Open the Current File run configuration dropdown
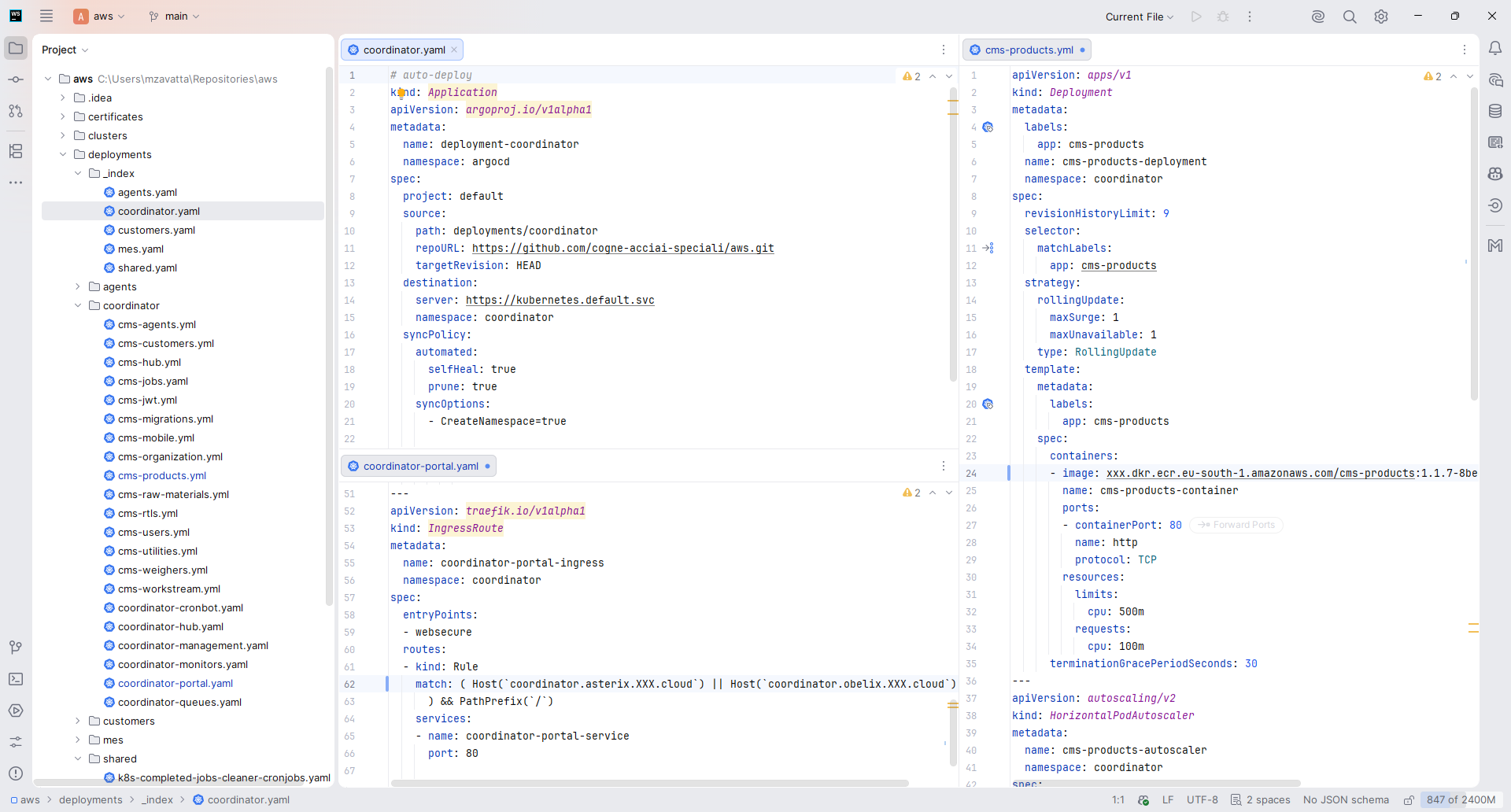Viewport: 1511px width, 812px height. (1140, 17)
